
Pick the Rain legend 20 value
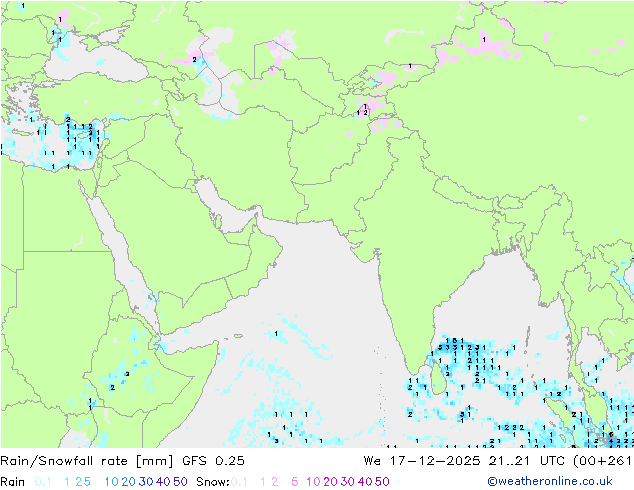pos(128,482)
